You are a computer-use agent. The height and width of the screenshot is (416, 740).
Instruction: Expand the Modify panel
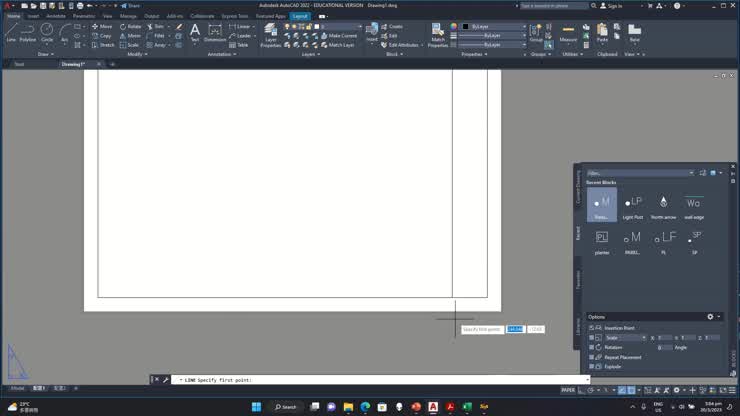point(137,54)
